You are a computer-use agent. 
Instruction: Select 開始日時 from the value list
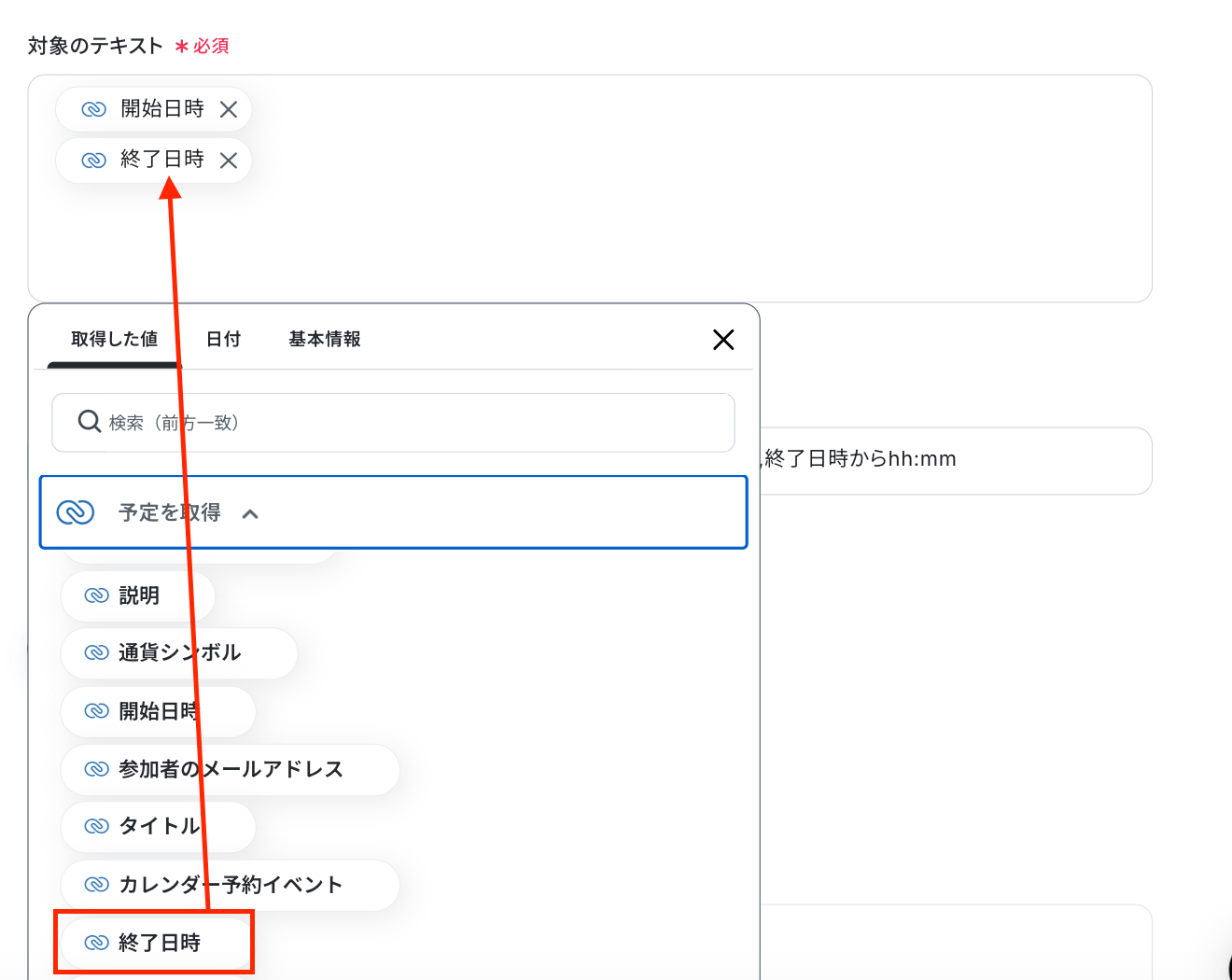click(159, 711)
